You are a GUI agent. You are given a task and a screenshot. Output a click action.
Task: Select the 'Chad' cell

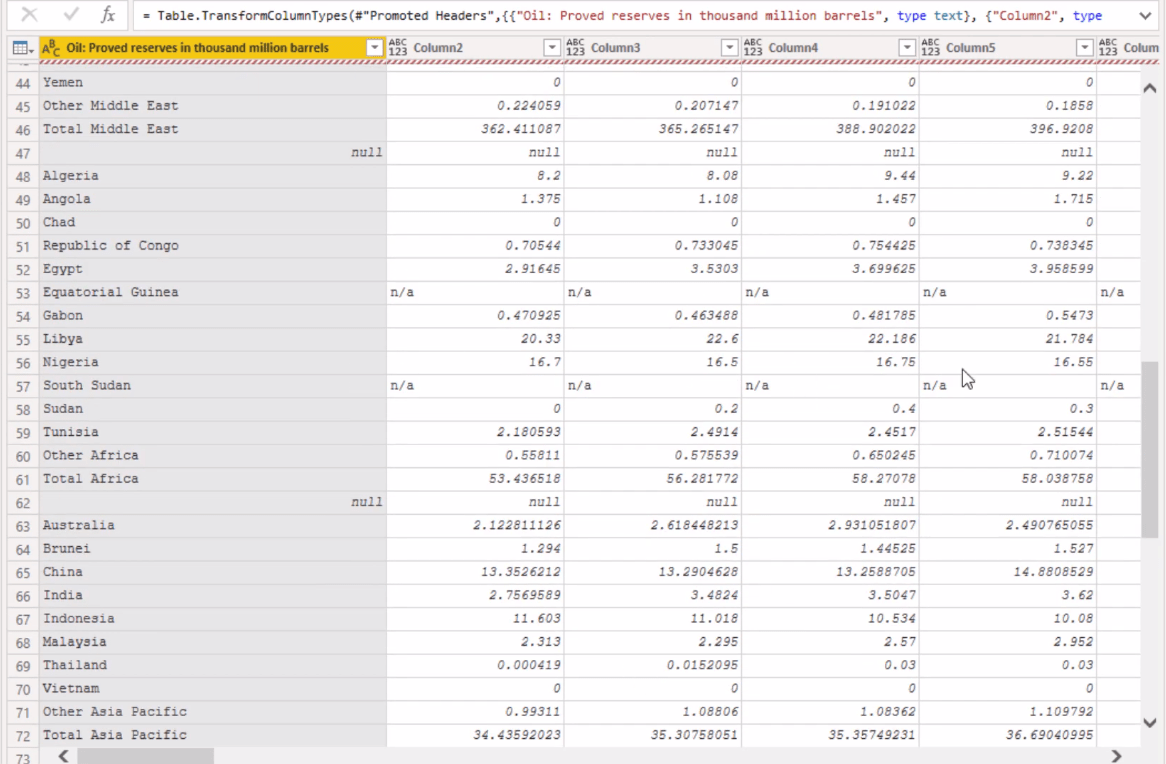click(x=212, y=222)
